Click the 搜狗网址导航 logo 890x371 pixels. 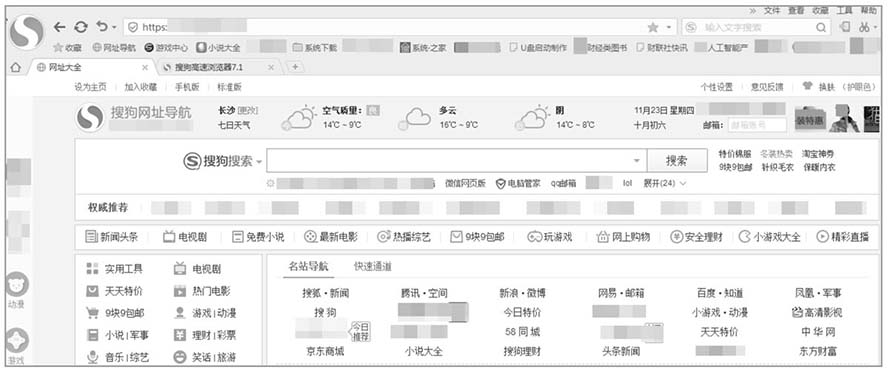(x=133, y=117)
